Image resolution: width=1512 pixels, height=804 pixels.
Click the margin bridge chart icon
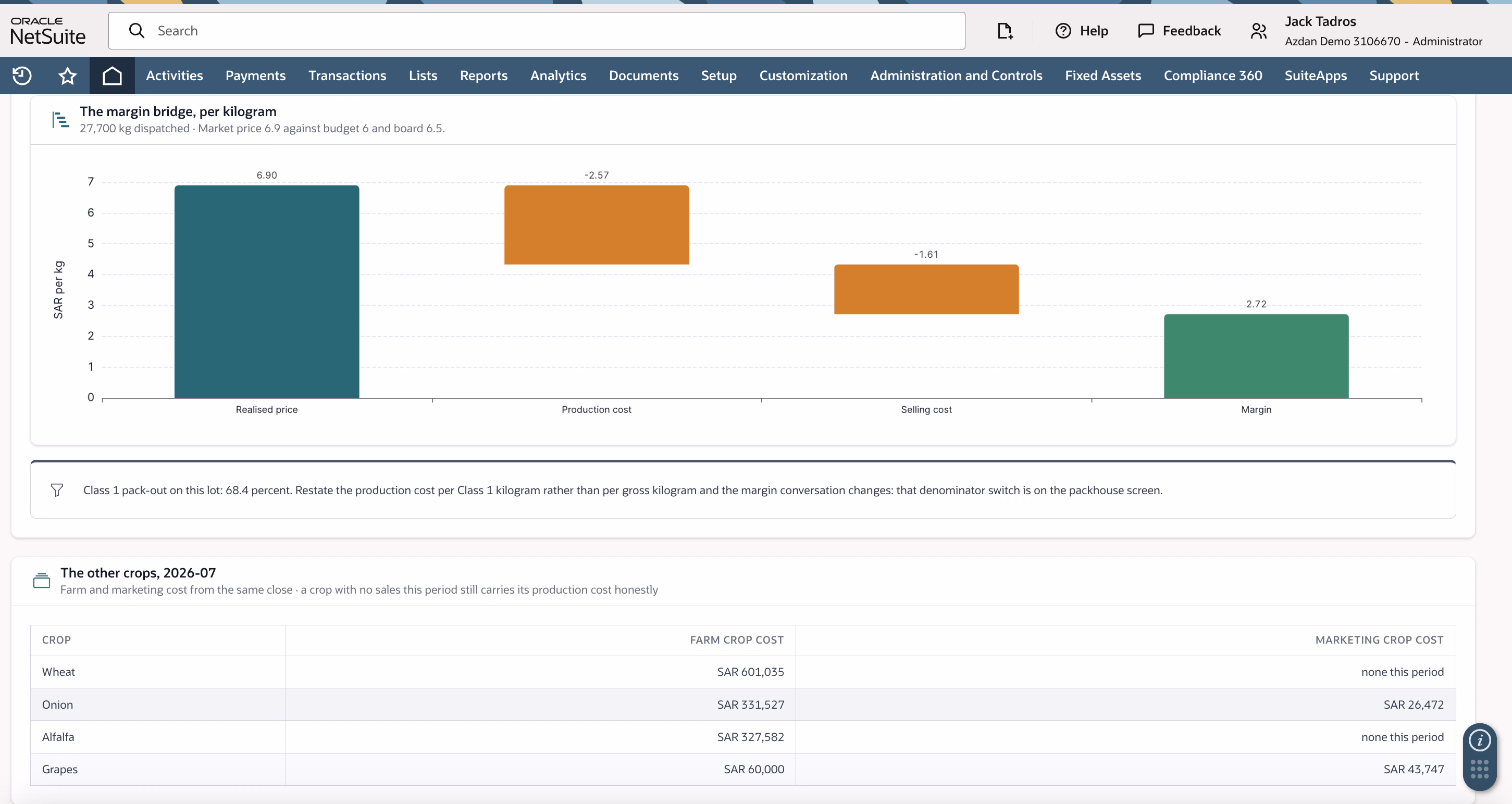[x=60, y=120]
